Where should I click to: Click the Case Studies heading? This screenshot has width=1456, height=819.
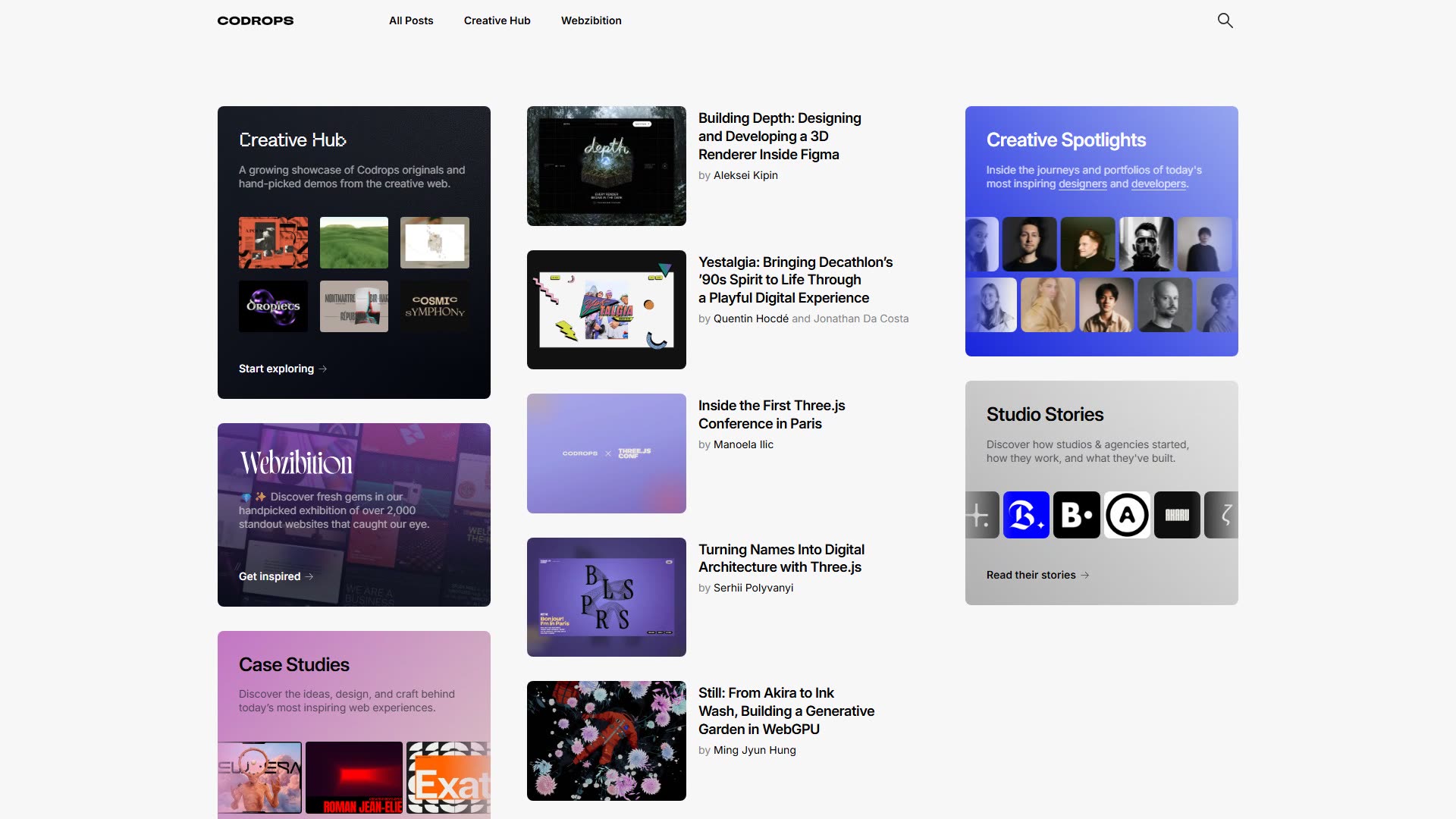[293, 664]
